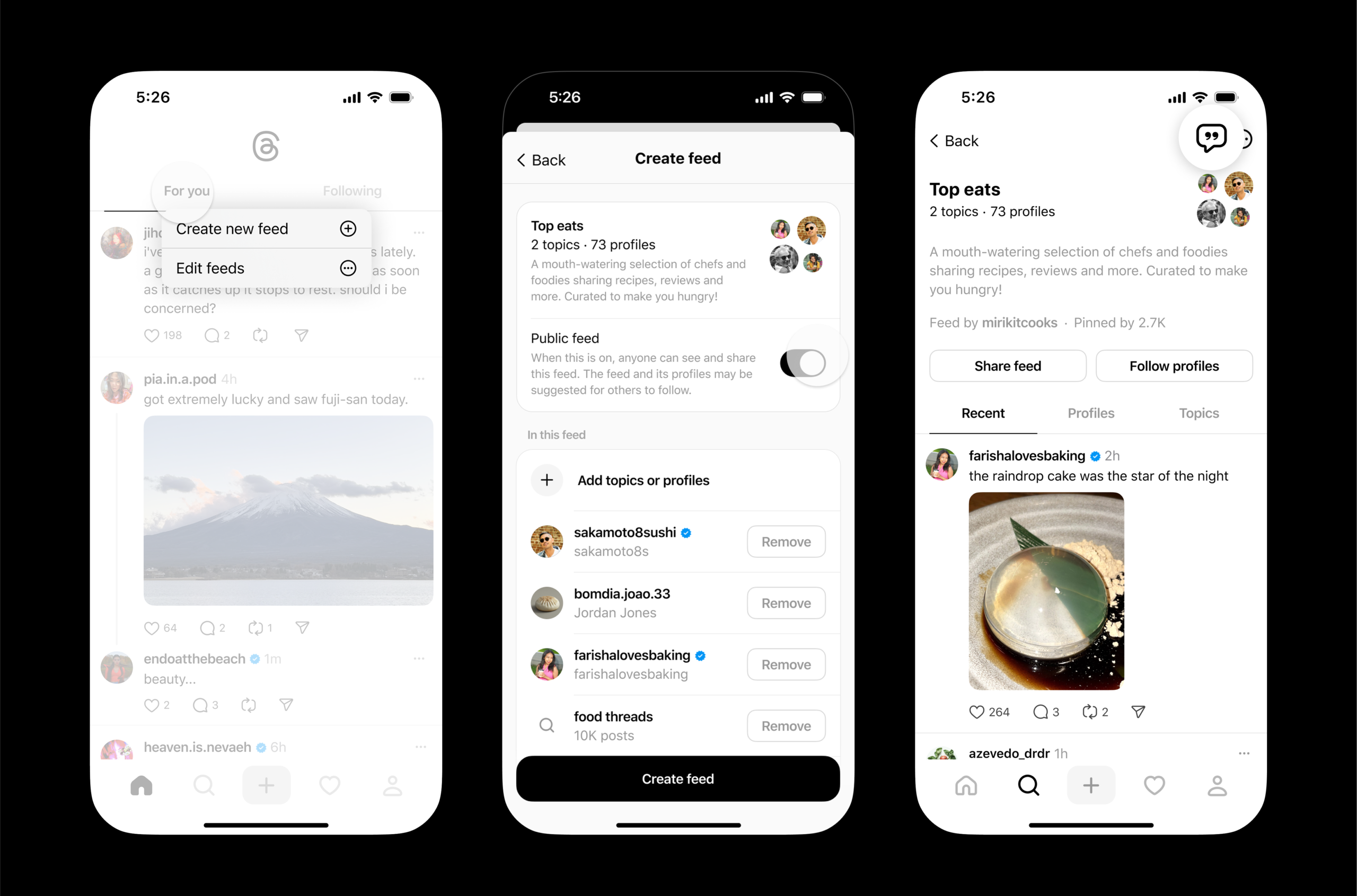1357x896 pixels.
Task: Select the Recent tab in Top eats feed
Action: [x=983, y=413]
